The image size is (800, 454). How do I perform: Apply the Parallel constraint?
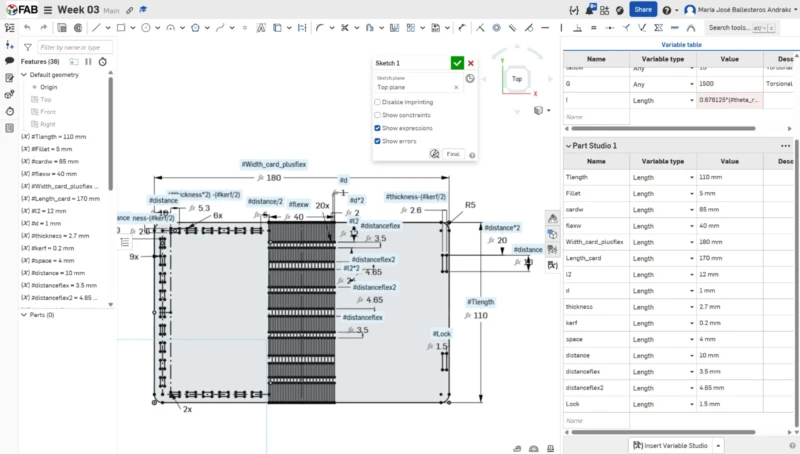click(513, 28)
